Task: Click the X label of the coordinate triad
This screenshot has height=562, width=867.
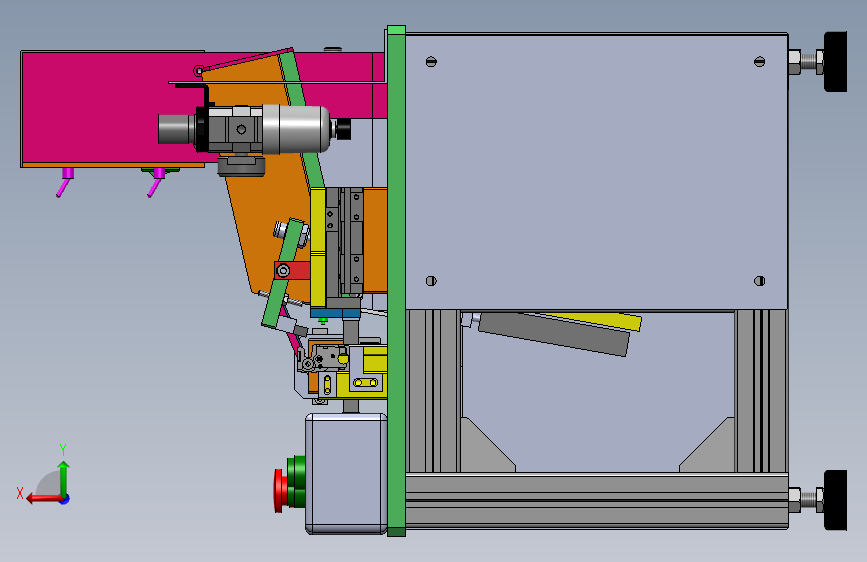Action: coord(20,493)
